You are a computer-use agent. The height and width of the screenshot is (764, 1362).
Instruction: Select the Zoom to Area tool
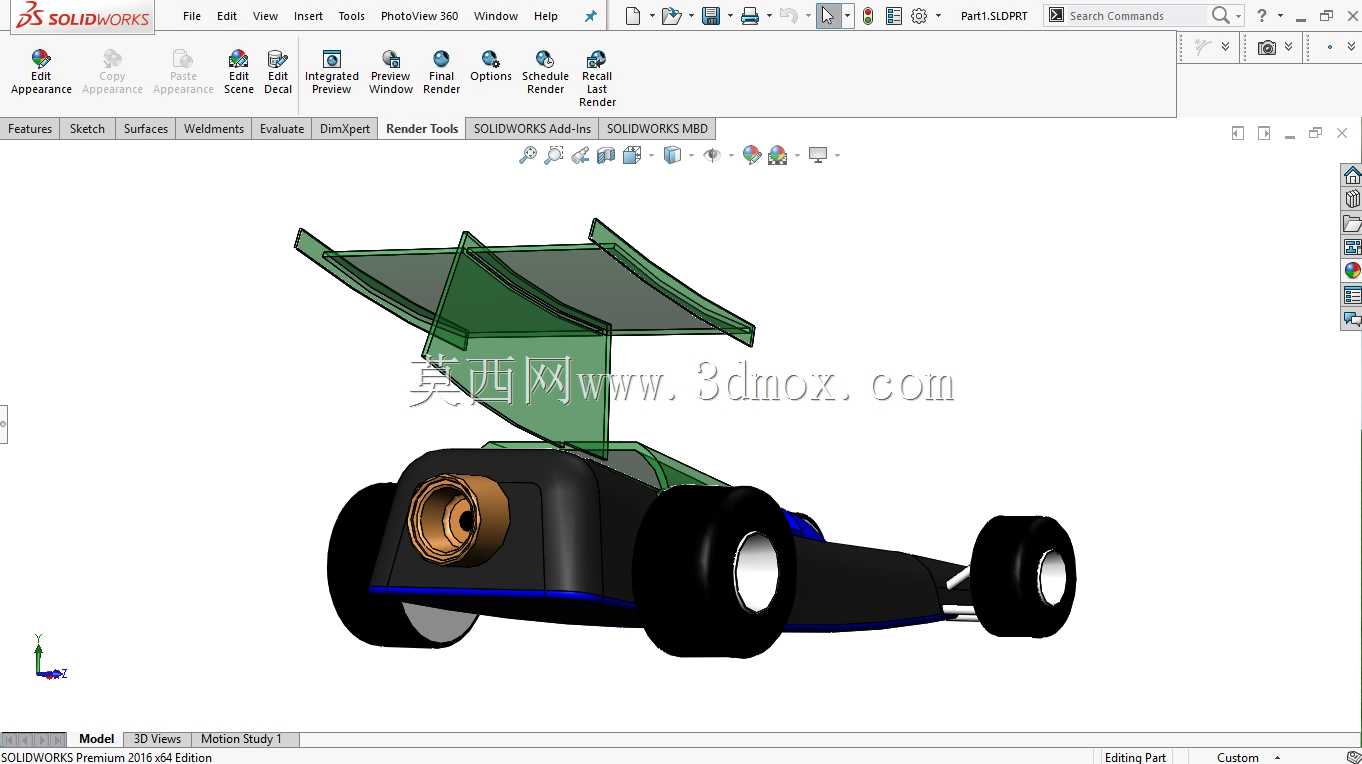[554, 155]
